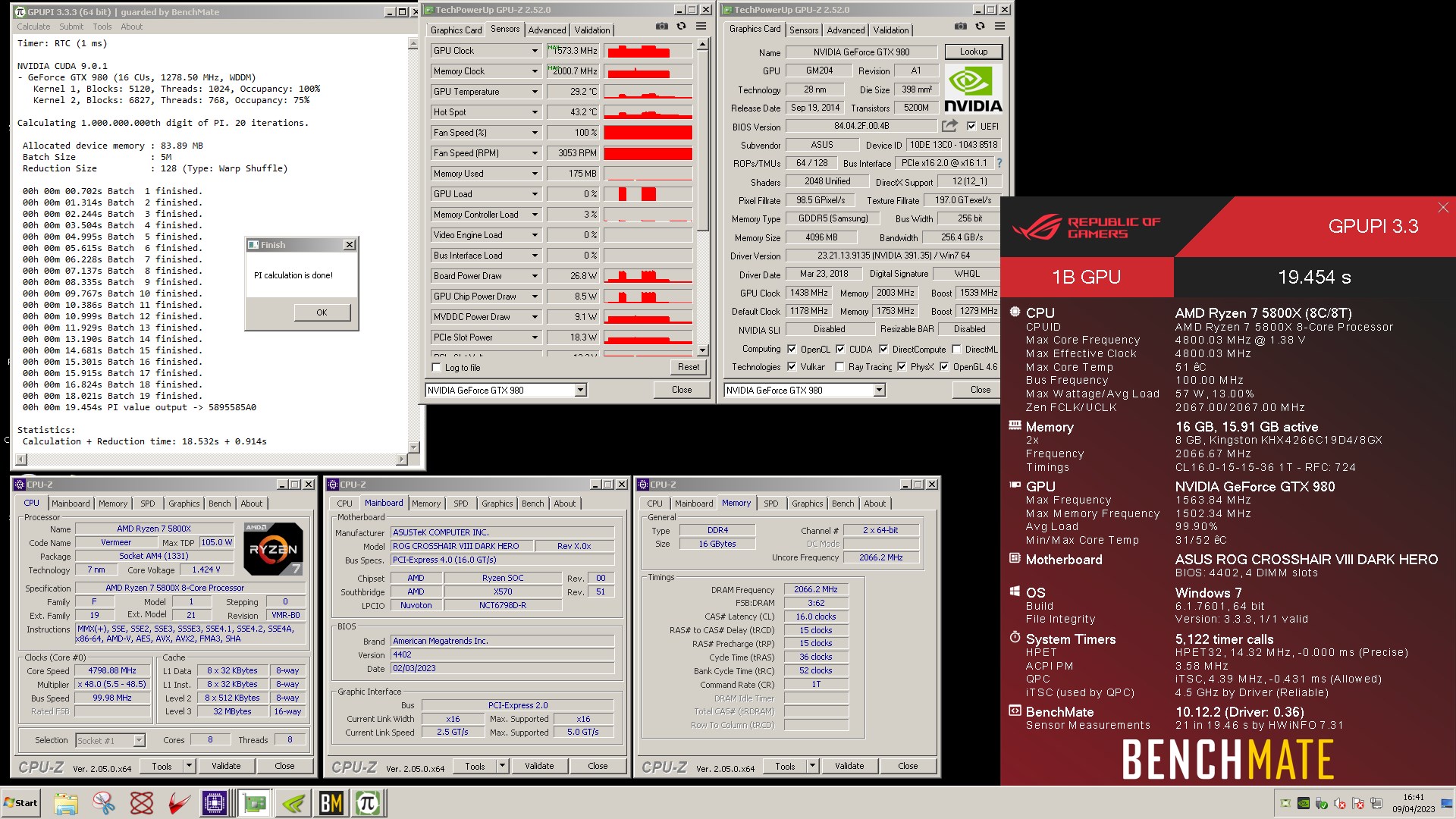The width and height of the screenshot is (1456, 819).
Task: Expand the Board Power Draw sensor dropdown
Action: coord(535,276)
